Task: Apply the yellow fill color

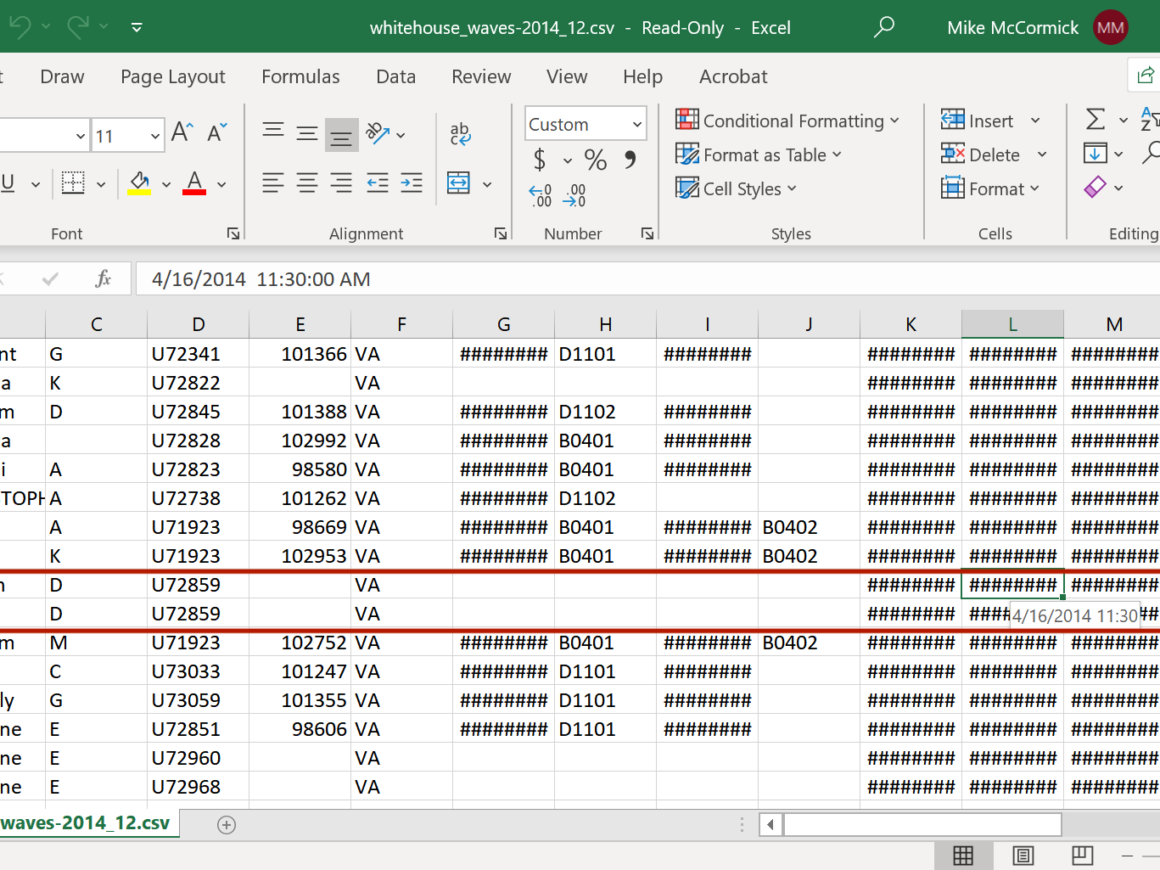Action: coord(139,183)
